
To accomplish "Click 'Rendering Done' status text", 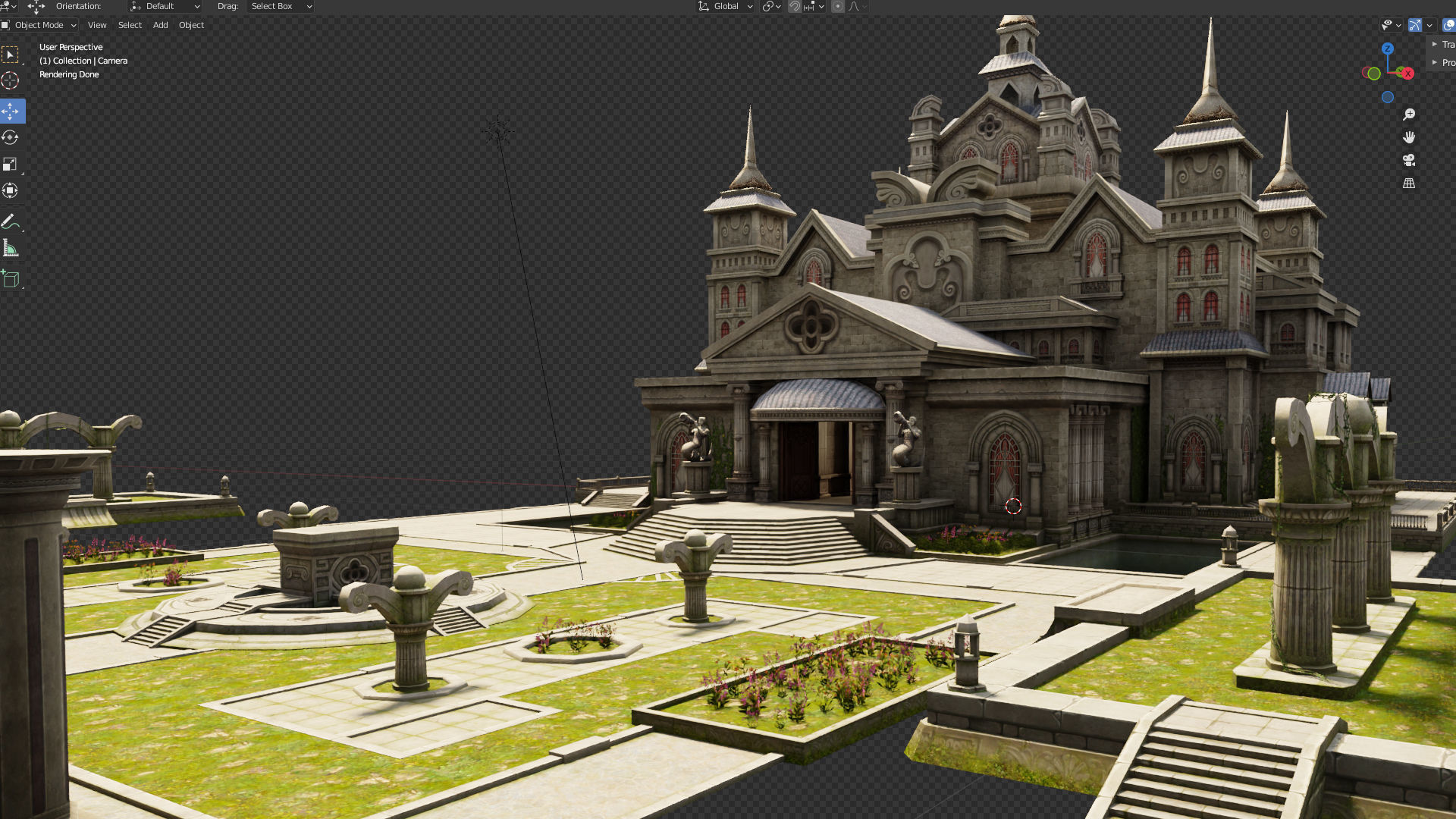I will 69,74.
